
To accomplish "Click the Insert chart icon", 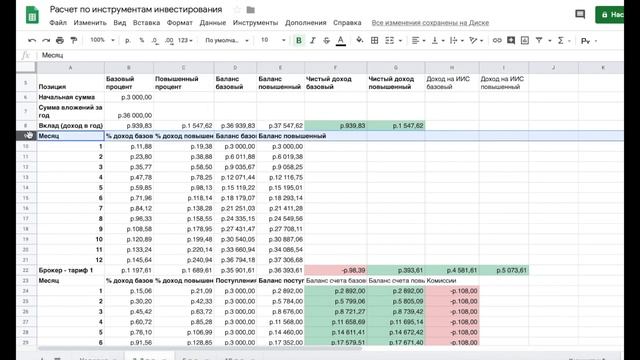I will tap(525, 40).
